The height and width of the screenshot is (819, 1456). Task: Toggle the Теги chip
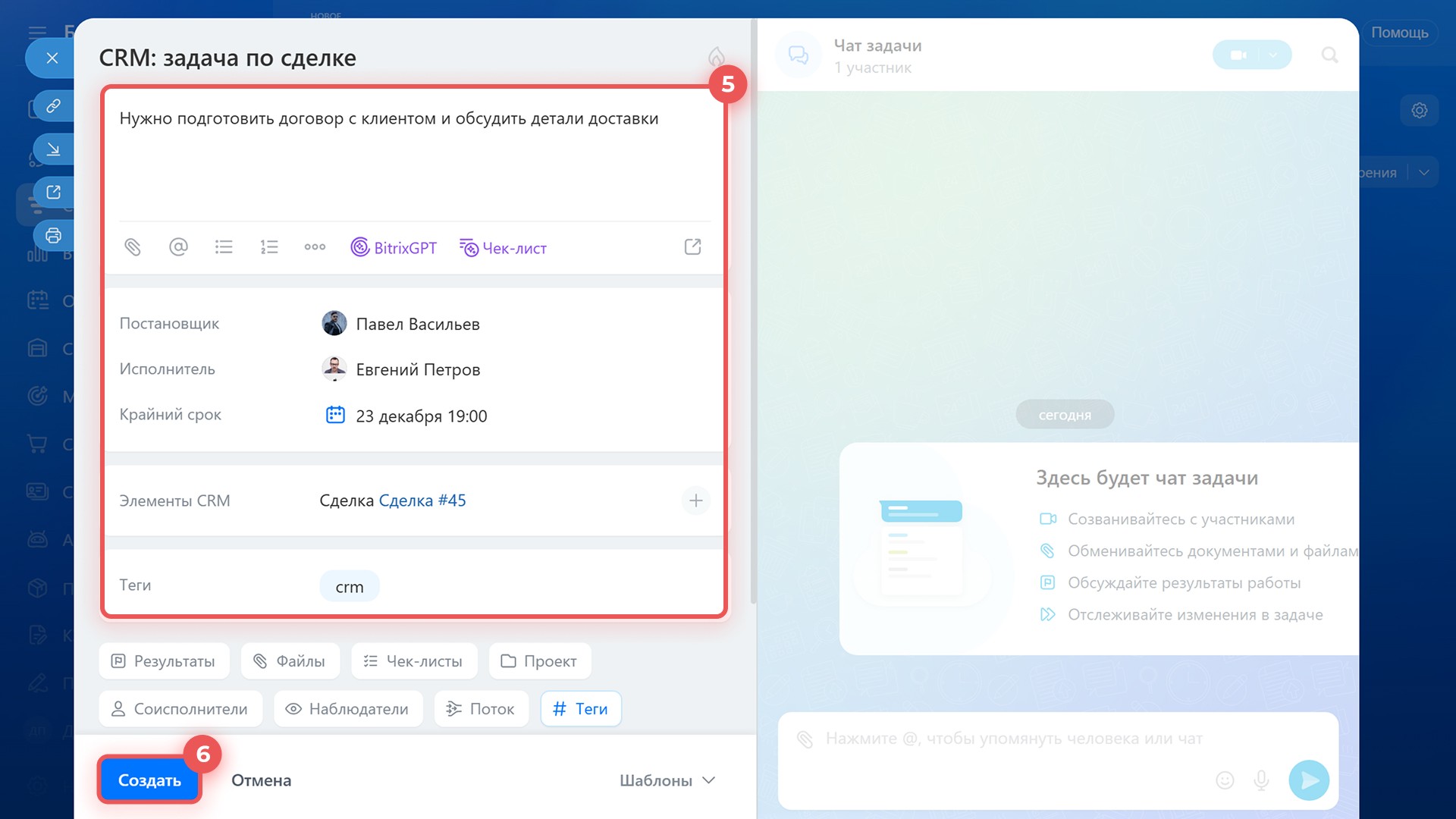click(581, 709)
